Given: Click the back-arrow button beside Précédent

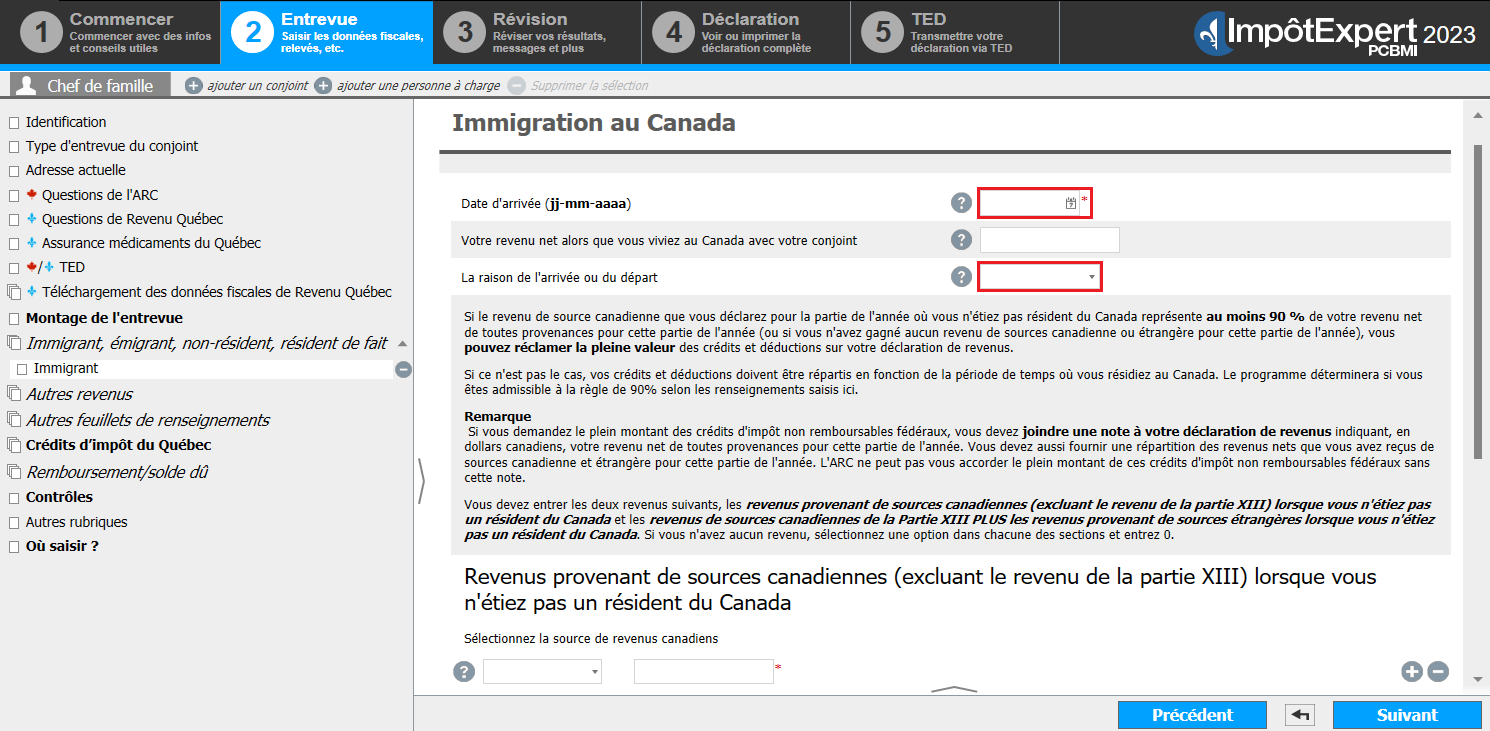Looking at the screenshot, I should [x=1300, y=715].
